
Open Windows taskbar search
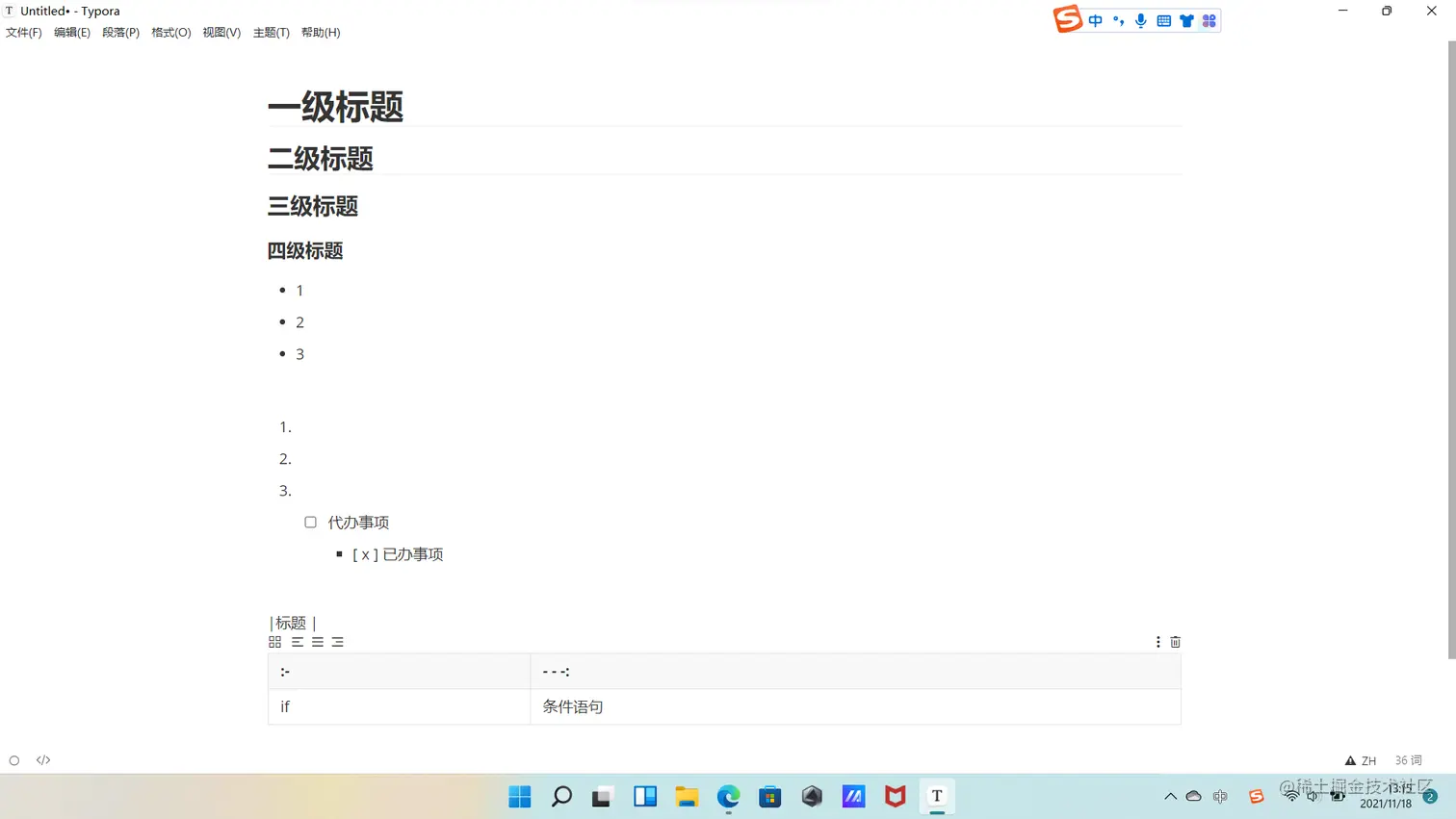(561, 796)
